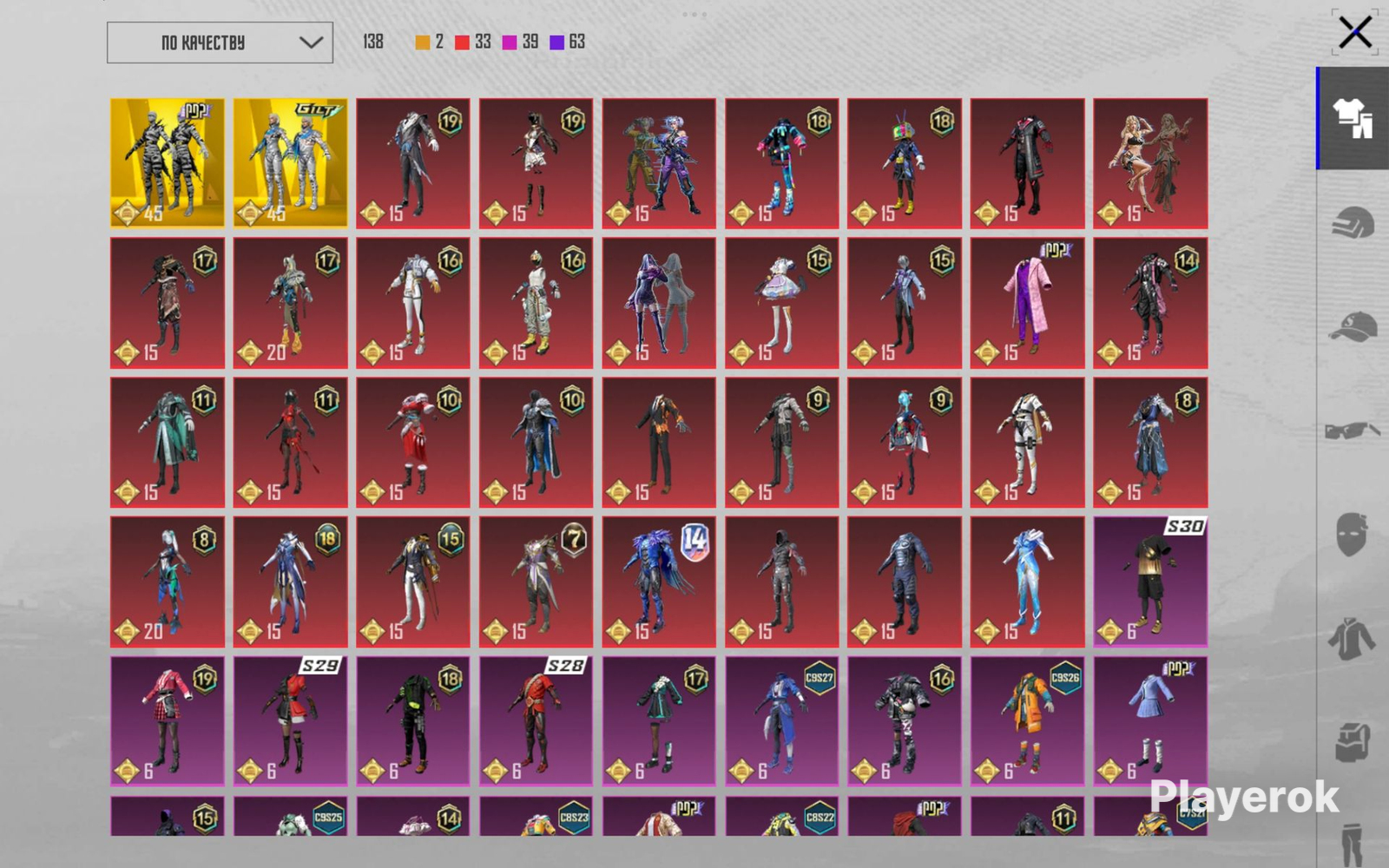Select the S28 red outfit

click(536, 721)
